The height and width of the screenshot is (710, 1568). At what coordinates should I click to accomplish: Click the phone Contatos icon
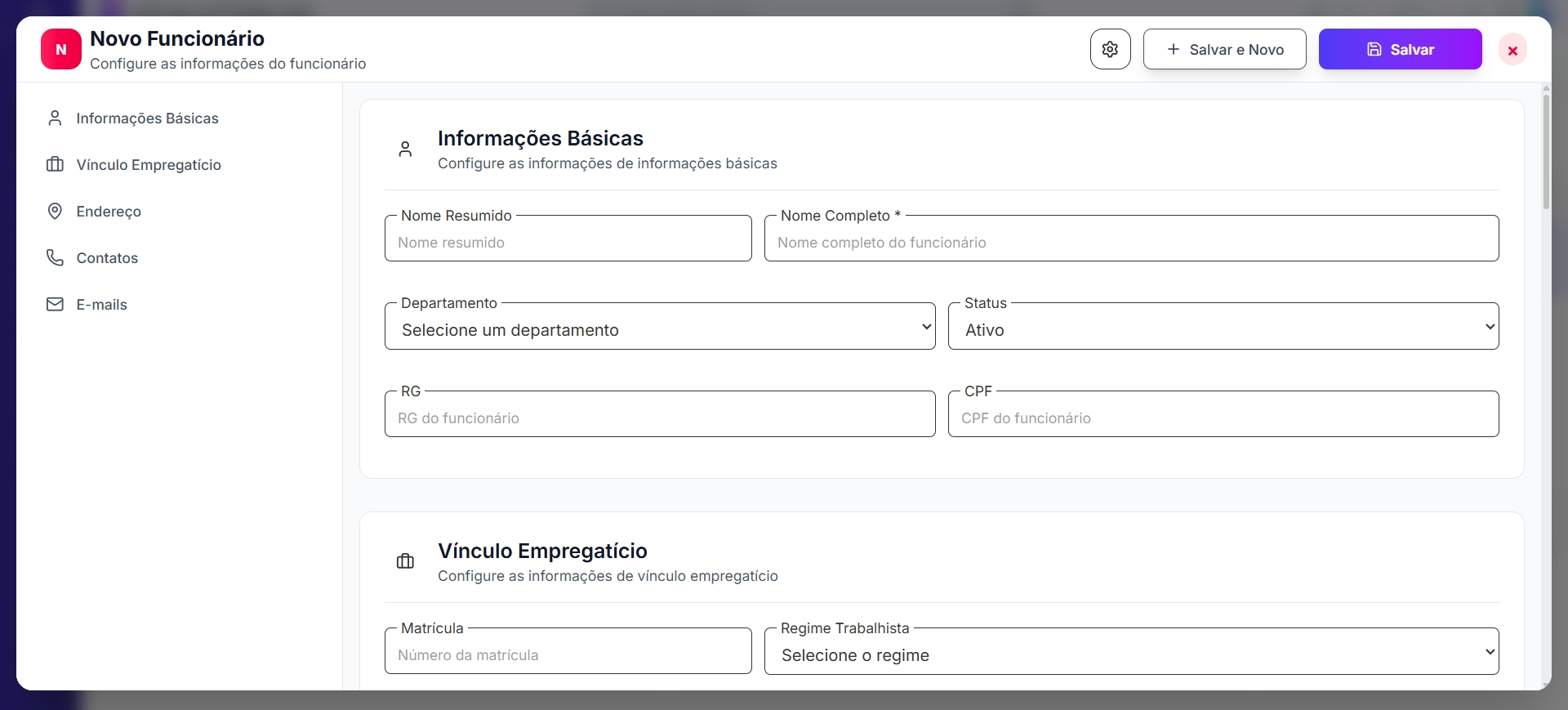point(55,258)
